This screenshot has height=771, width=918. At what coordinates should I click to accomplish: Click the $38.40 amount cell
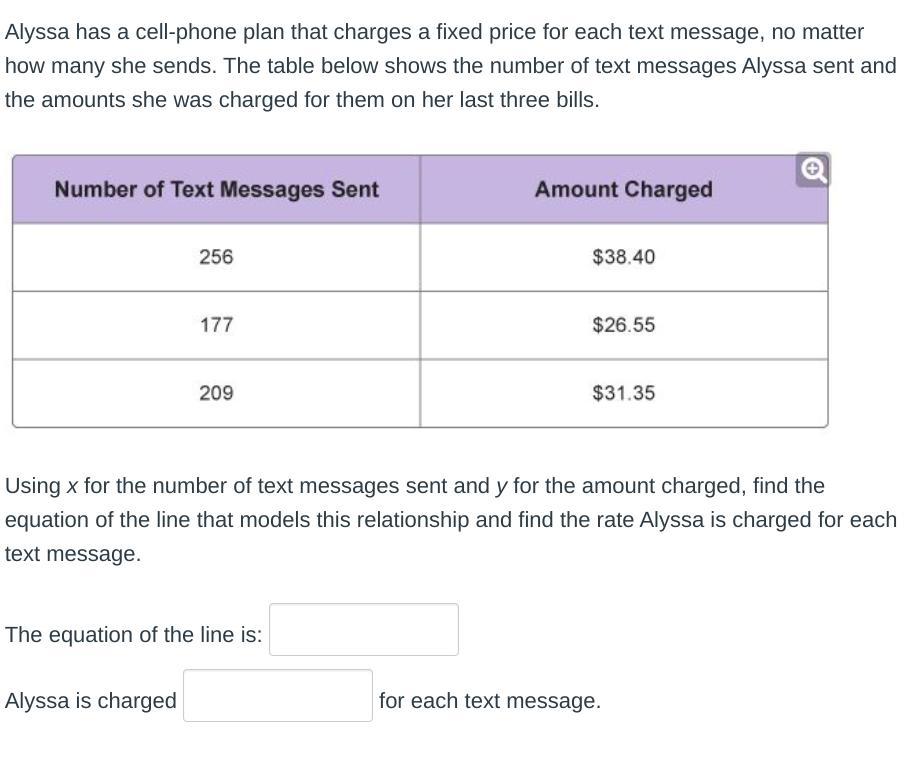(x=623, y=257)
